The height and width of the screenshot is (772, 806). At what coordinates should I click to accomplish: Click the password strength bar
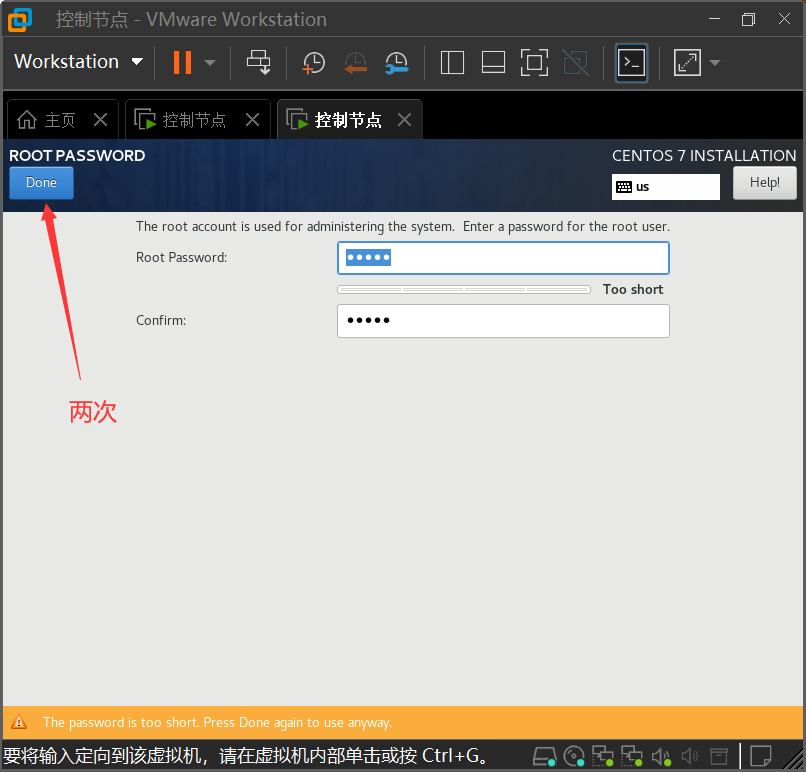464,289
